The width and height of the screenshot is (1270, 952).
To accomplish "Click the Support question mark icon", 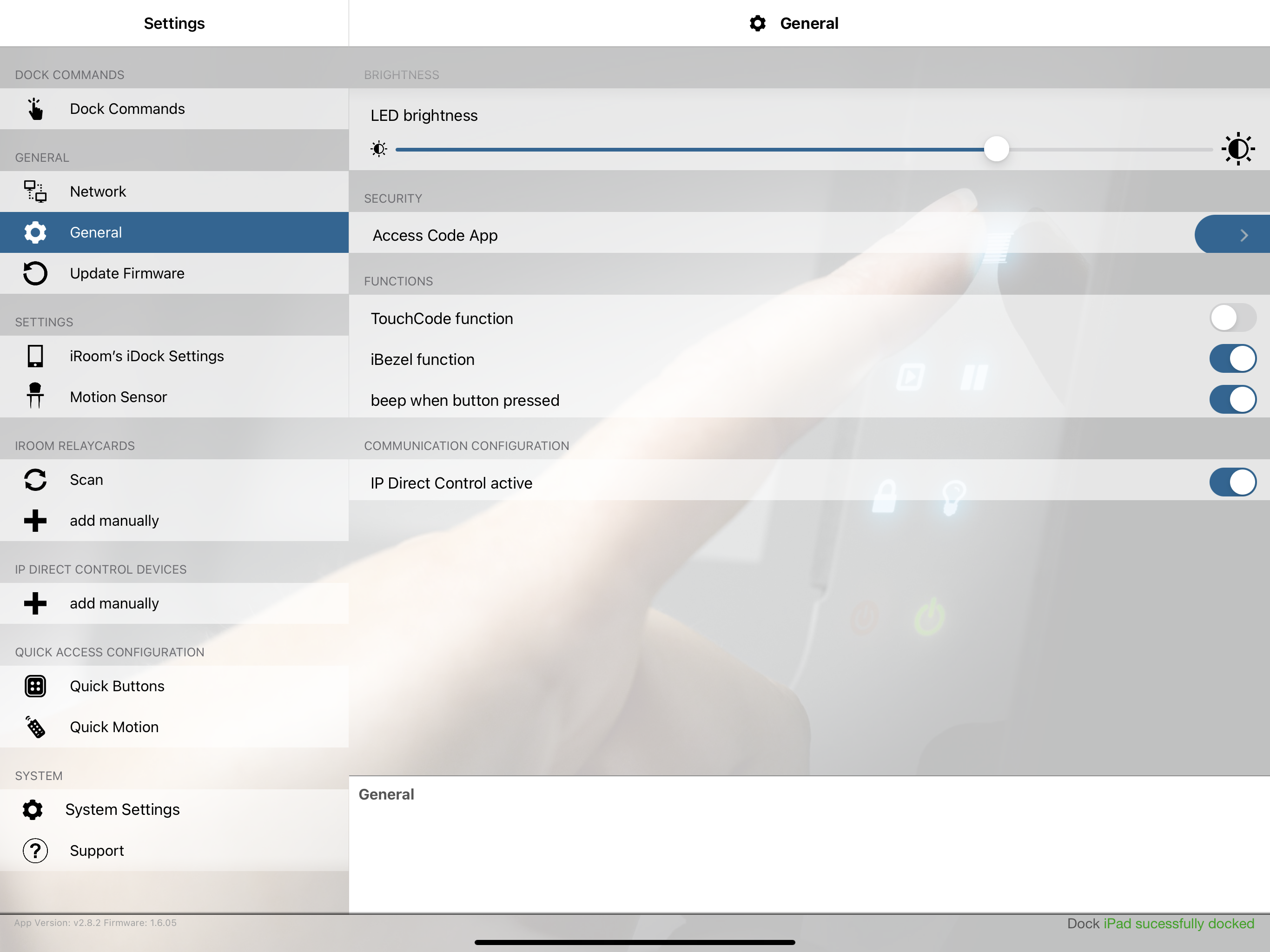I will click(35, 851).
